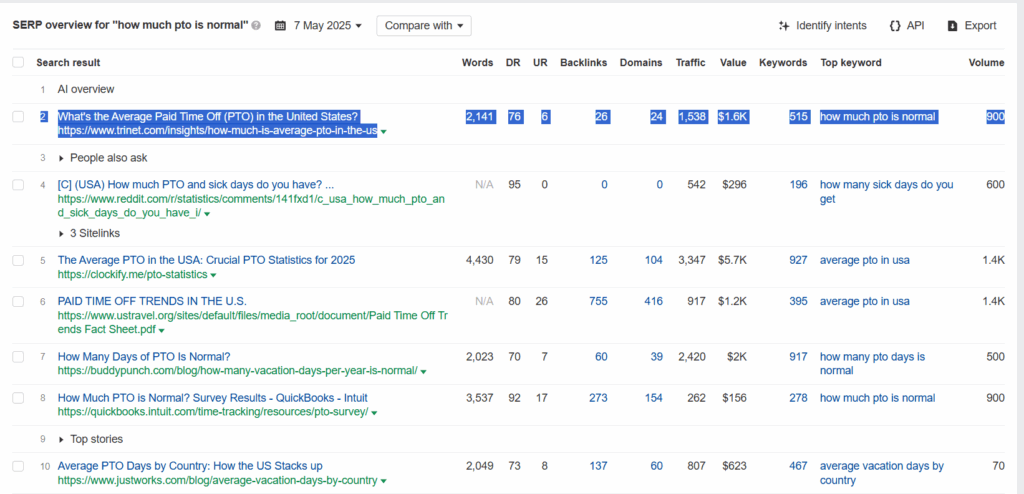The height and width of the screenshot is (494, 1024).
Task: Check the box for the reddit.com result
Action: click(18, 185)
